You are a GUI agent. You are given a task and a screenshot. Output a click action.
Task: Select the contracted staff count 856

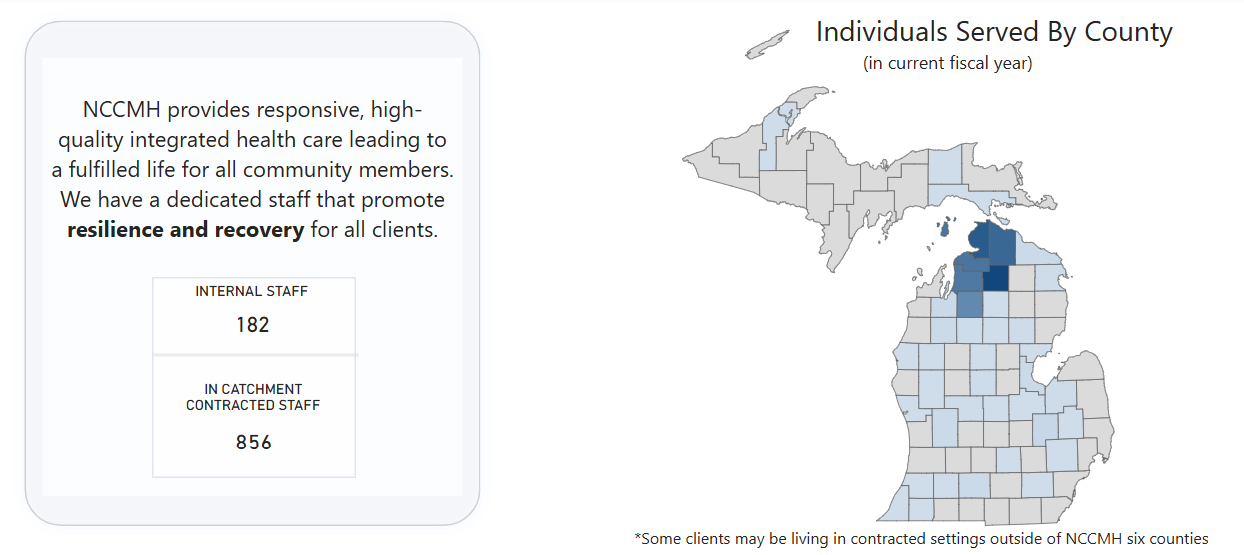pyautogui.click(x=253, y=442)
